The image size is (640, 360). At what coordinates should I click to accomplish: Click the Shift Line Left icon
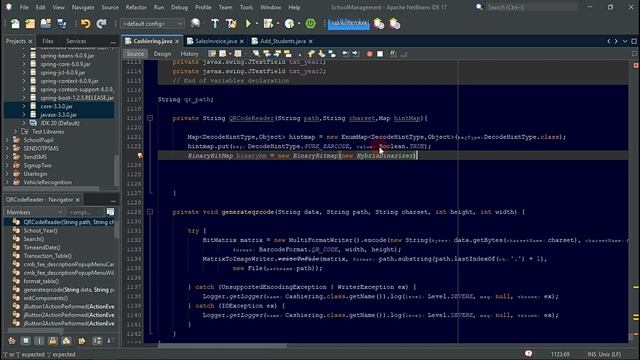click(345, 54)
